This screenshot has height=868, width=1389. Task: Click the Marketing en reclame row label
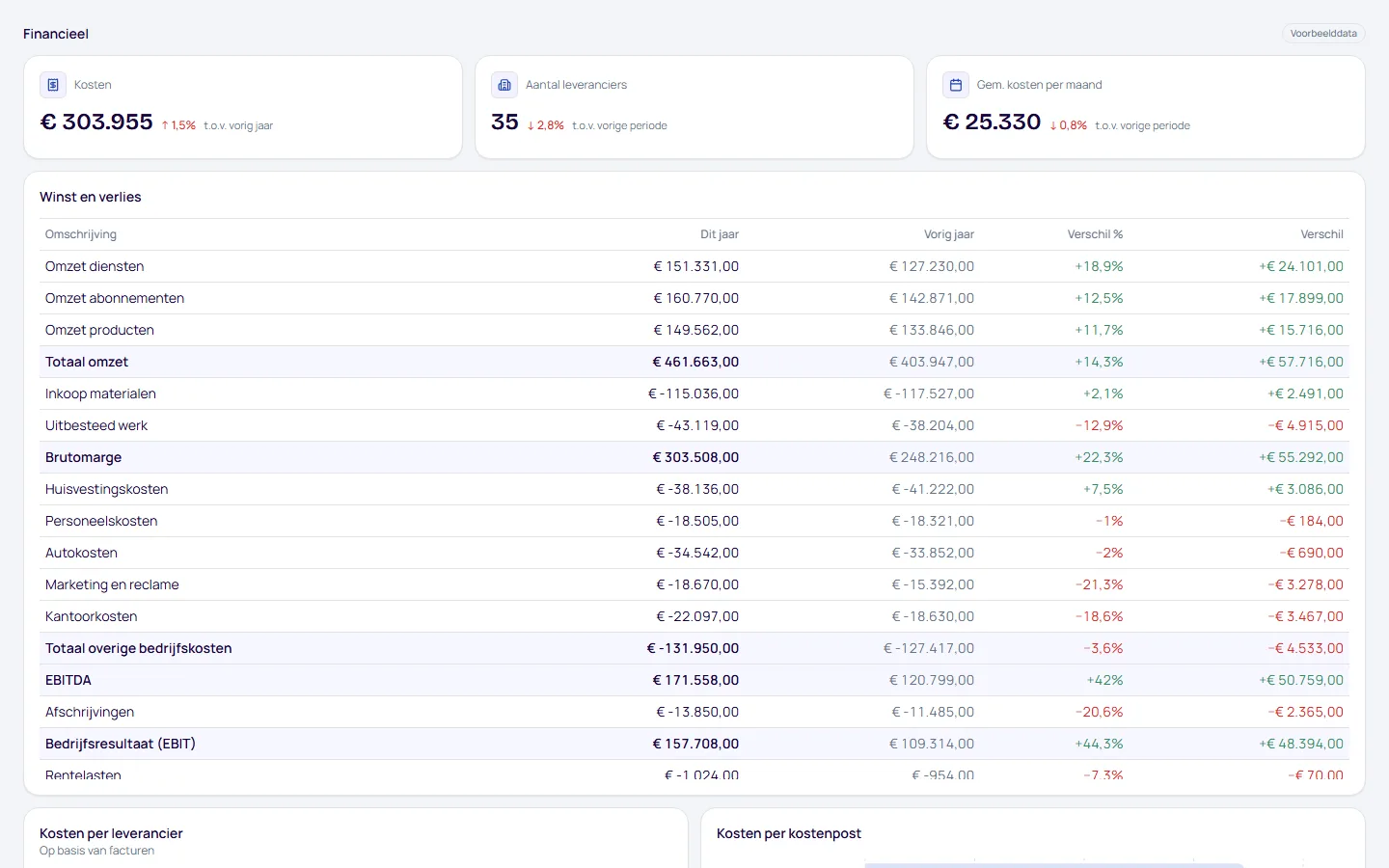pos(112,584)
